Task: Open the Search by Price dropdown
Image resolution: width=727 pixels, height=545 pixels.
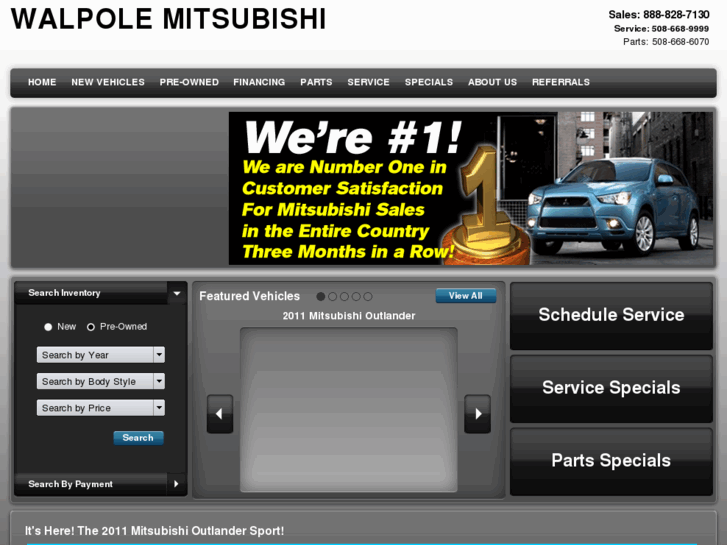Action: click(x=101, y=408)
